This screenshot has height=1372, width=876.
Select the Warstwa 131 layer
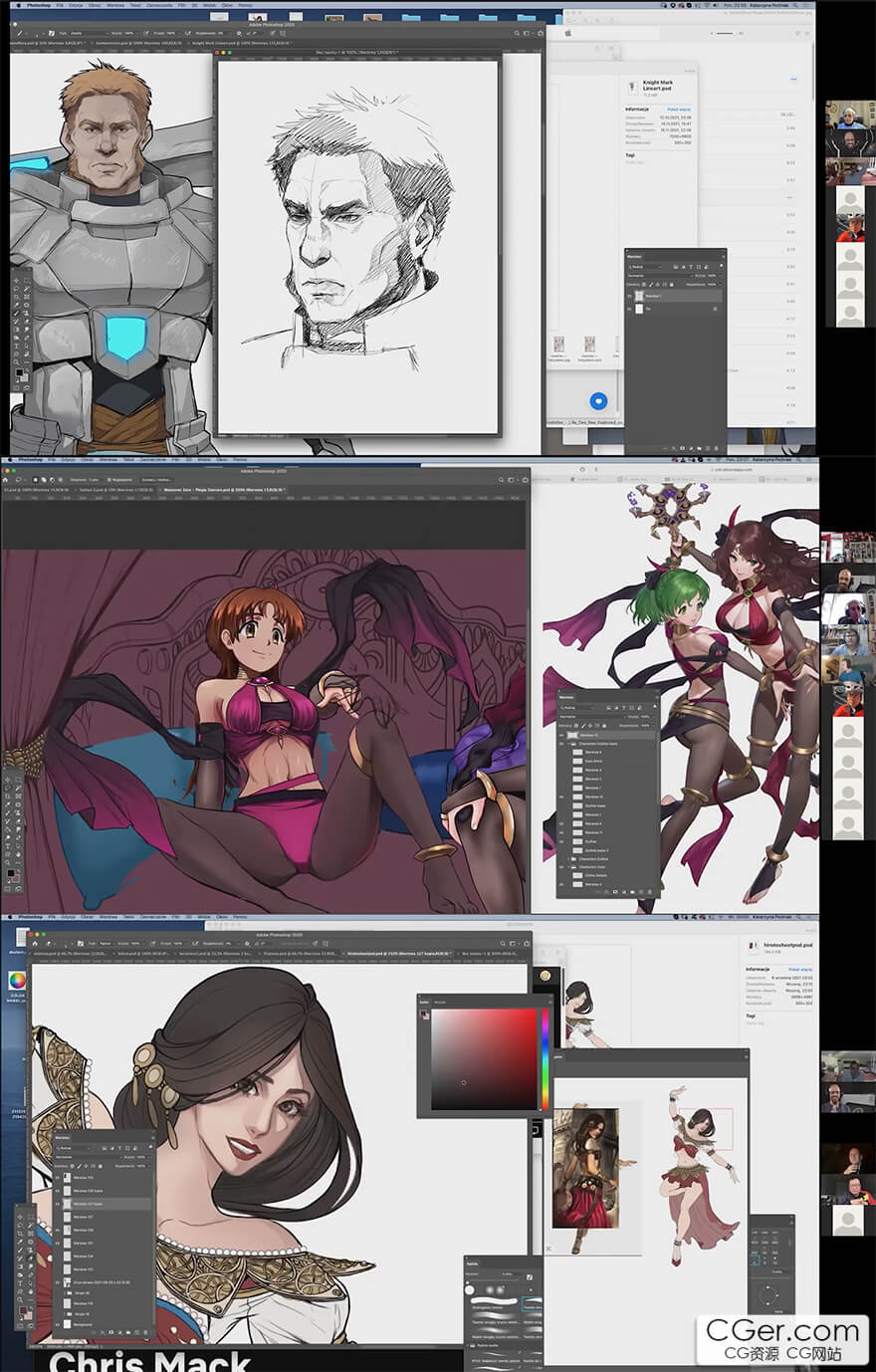tap(104, 1244)
